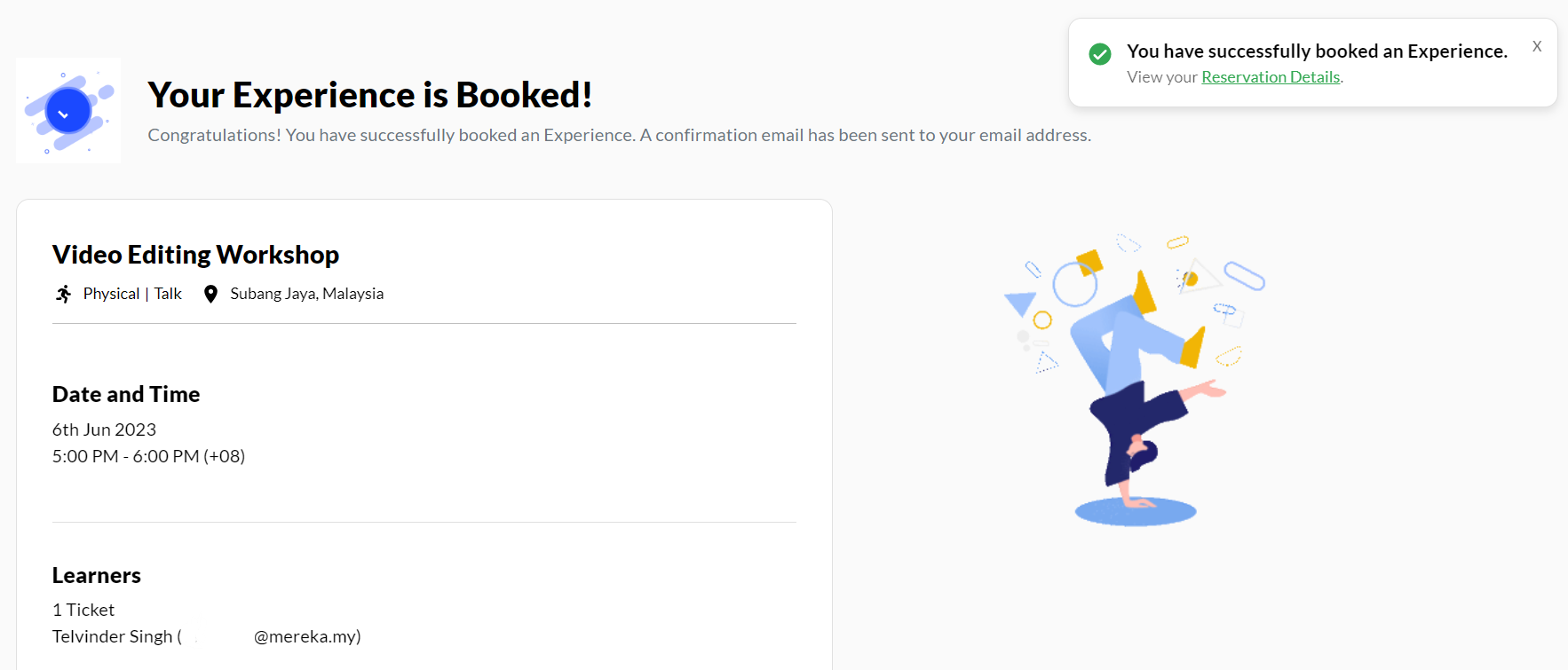Click the 6th Jun 2023 date text
1568x670 pixels.
(104, 430)
